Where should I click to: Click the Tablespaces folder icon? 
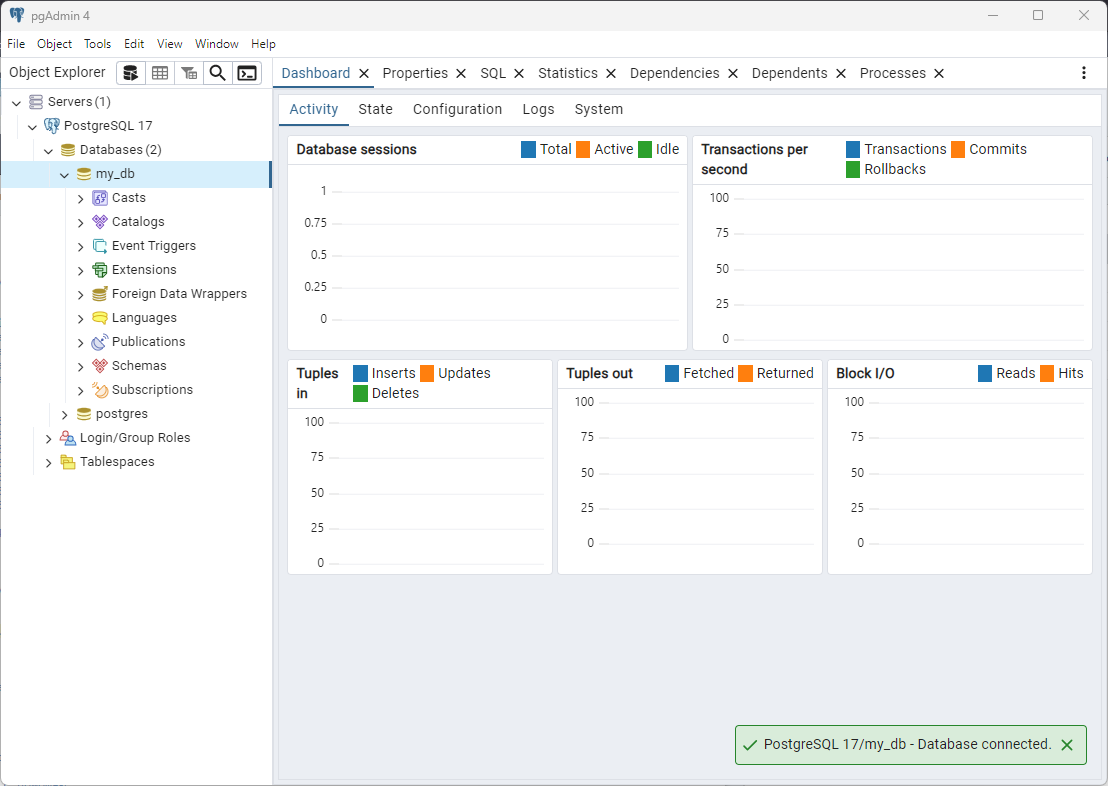(68, 462)
